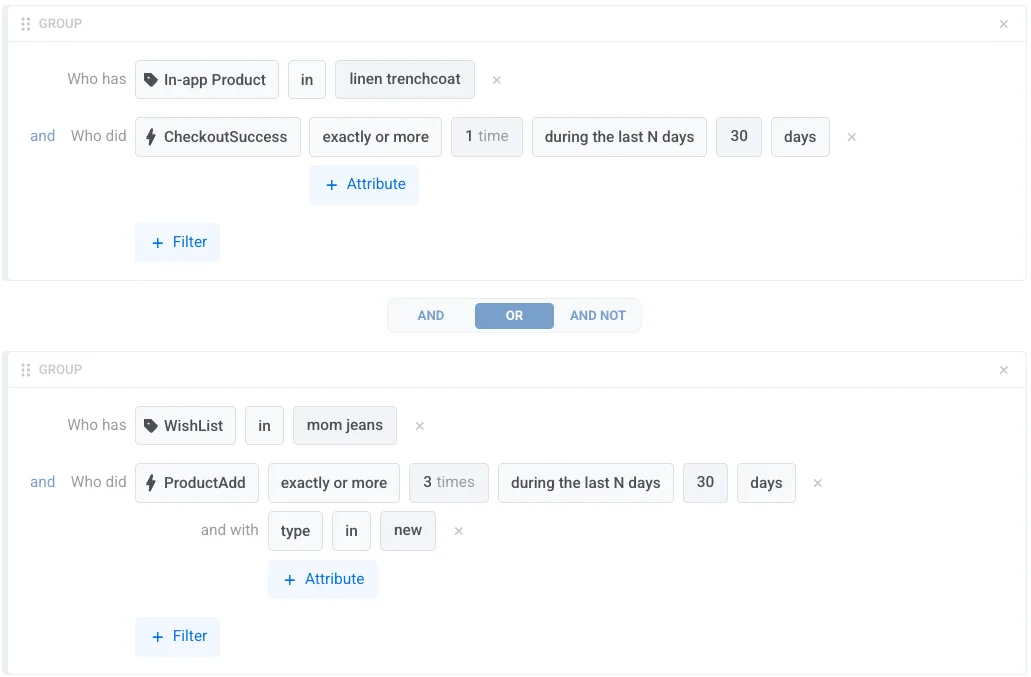
Task: Open the CheckoutSuccess event selector
Action: (x=218, y=137)
